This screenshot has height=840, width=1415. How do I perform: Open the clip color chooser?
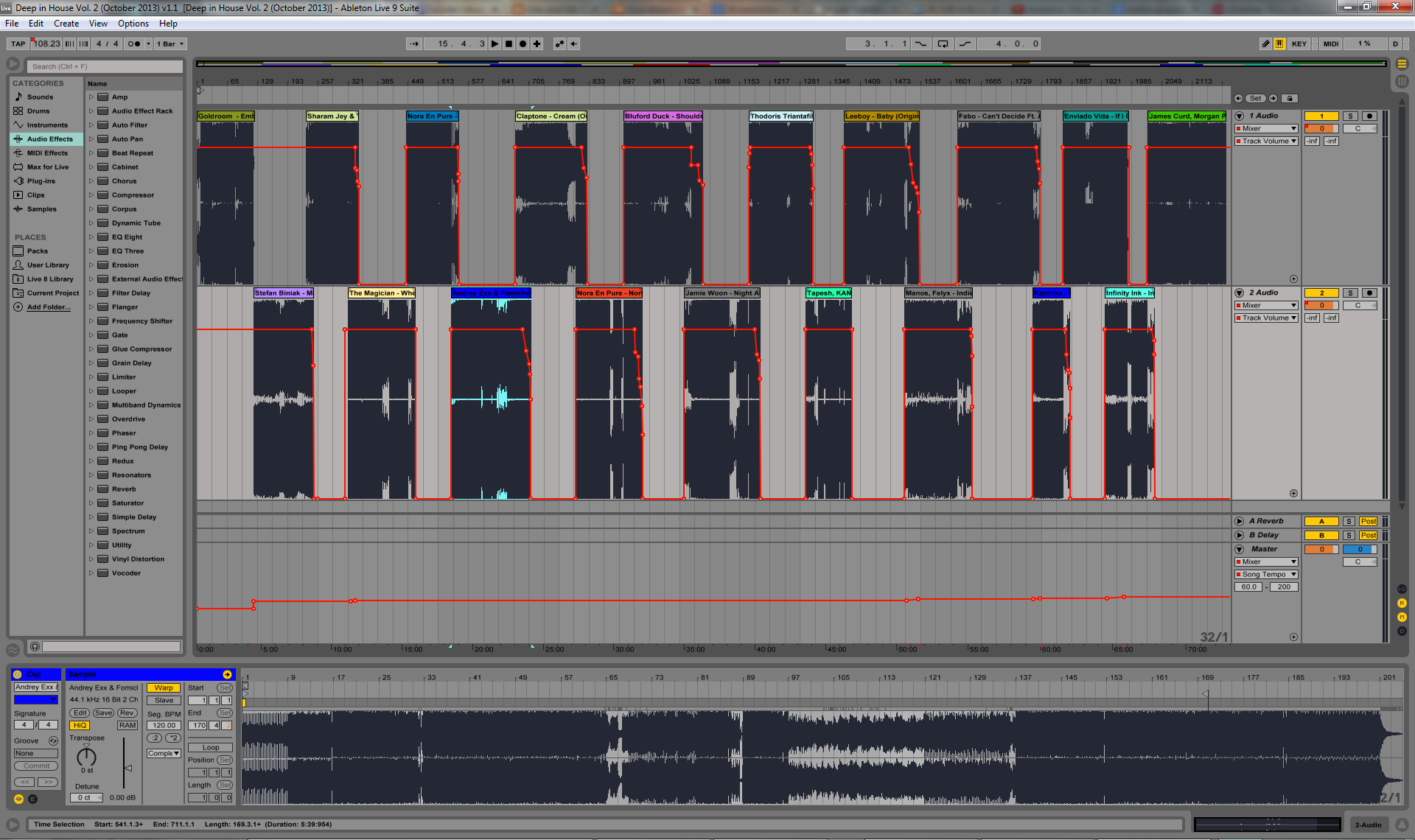point(35,700)
